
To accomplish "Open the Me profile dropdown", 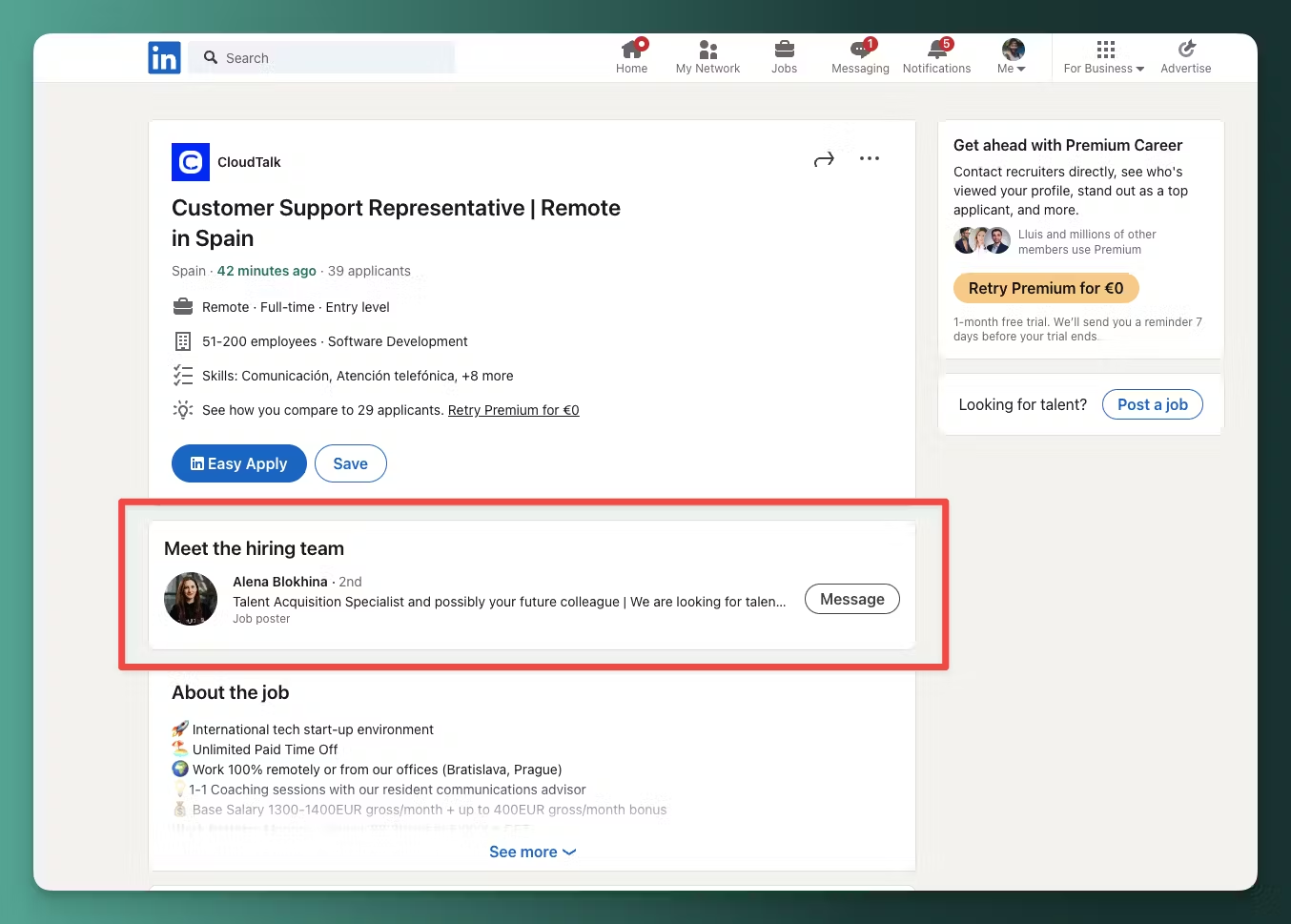I will click(1011, 55).
